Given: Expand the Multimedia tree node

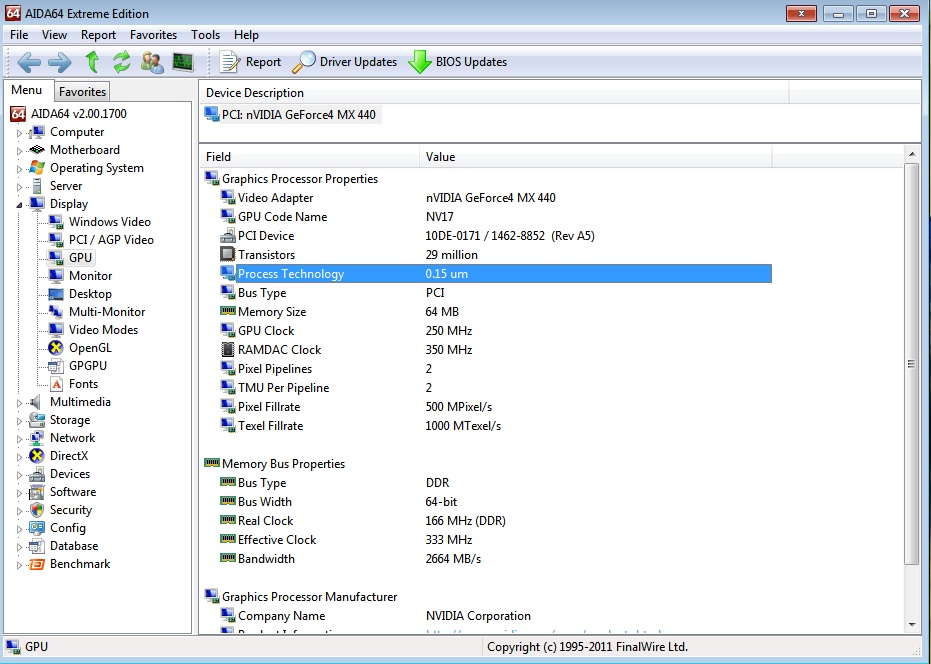Looking at the screenshot, I should pyautogui.click(x=19, y=403).
